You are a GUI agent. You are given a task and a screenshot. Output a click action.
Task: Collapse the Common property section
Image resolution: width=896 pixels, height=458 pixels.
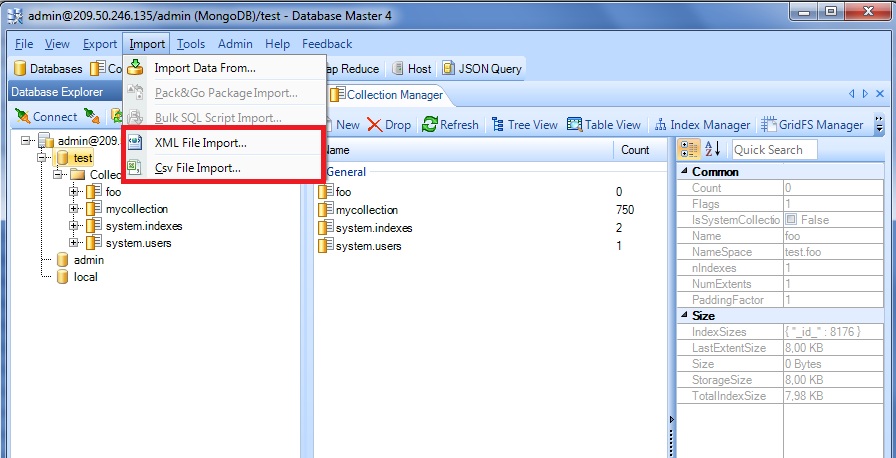click(x=683, y=172)
